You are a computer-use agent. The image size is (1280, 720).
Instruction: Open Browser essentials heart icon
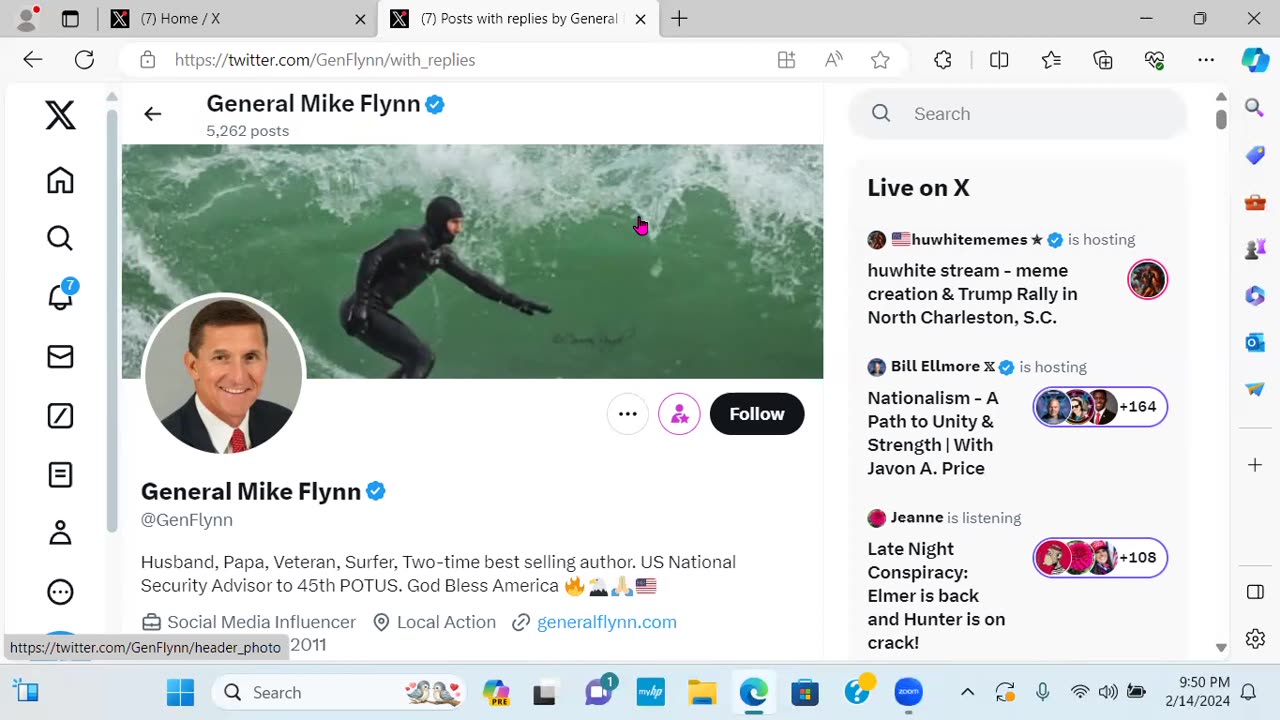[1155, 60]
